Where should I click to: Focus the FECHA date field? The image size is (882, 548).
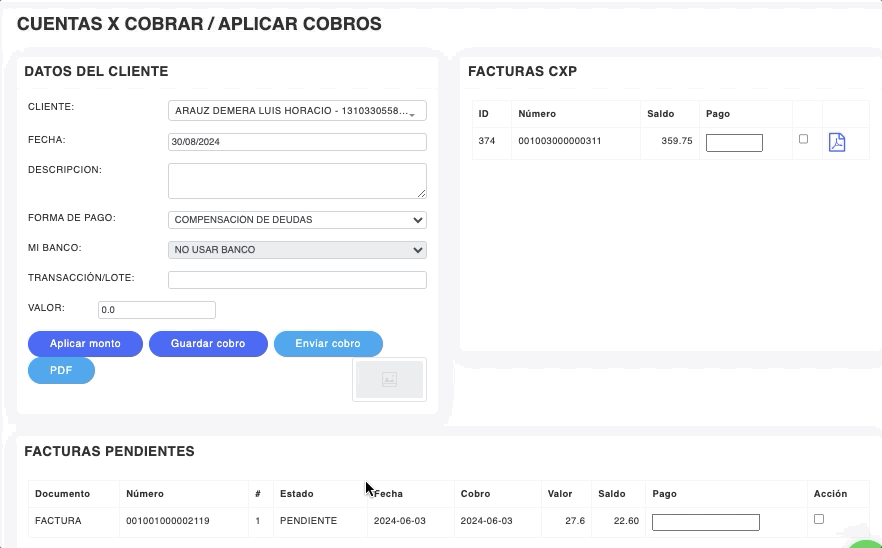(297, 142)
